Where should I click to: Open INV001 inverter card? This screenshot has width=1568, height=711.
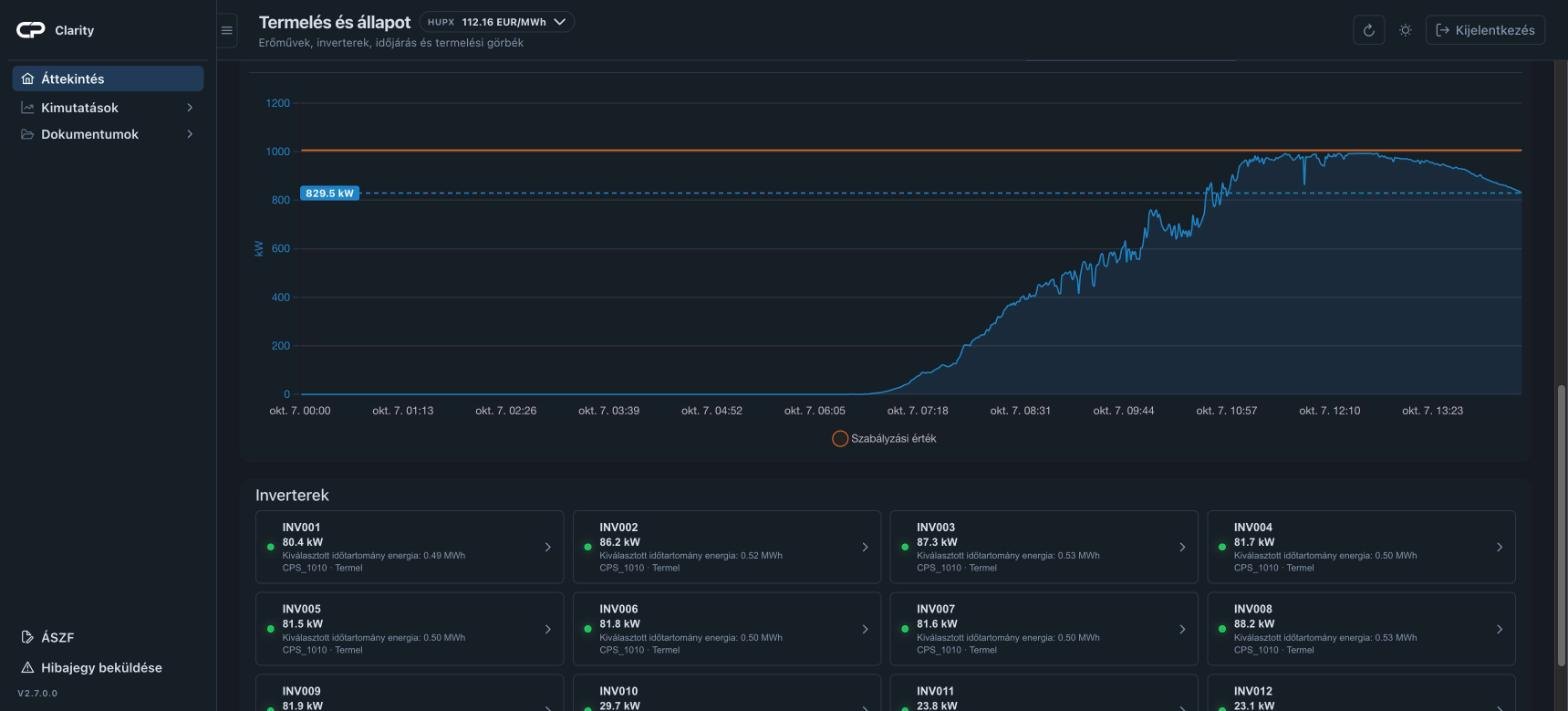click(x=409, y=547)
